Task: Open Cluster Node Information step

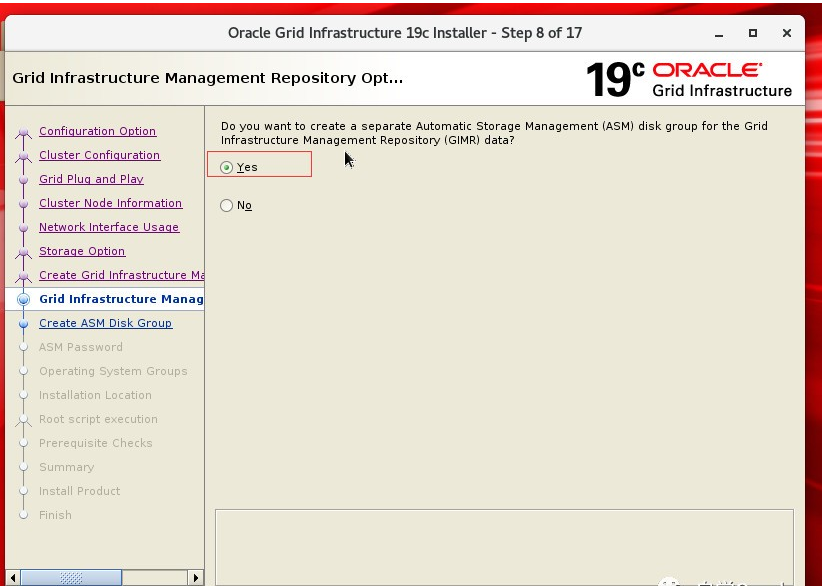Action: (x=111, y=203)
